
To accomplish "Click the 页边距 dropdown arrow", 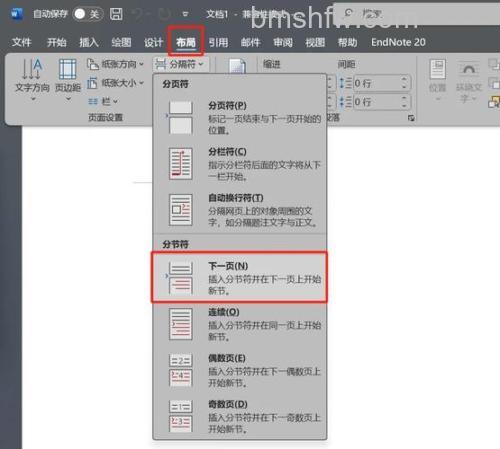I will click(68, 99).
